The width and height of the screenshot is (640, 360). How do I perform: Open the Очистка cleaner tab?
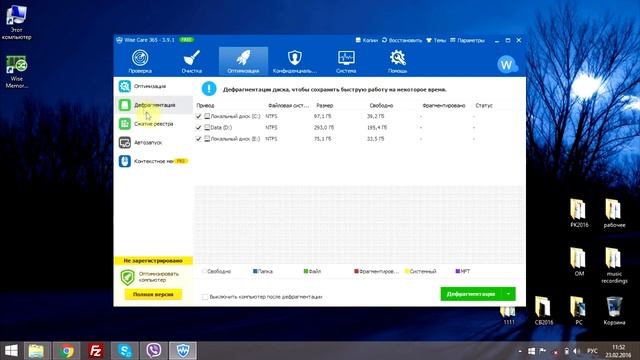(x=191, y=61)
